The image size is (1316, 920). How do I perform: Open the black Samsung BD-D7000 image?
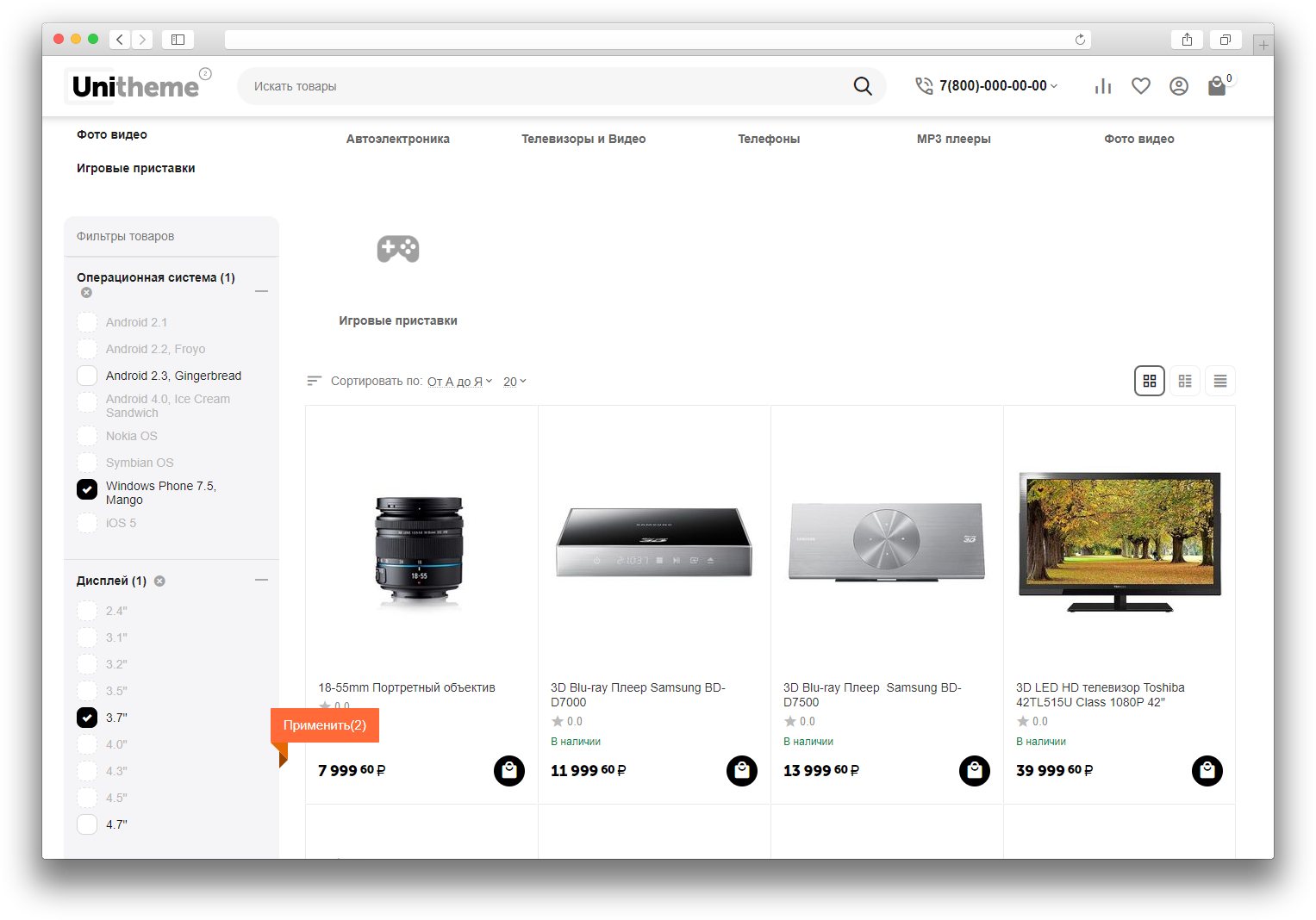654,542
